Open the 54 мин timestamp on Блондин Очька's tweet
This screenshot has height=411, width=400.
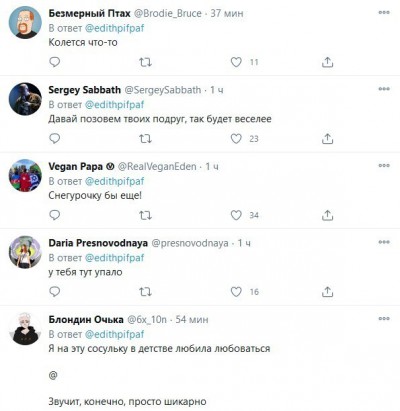[192, 319]
